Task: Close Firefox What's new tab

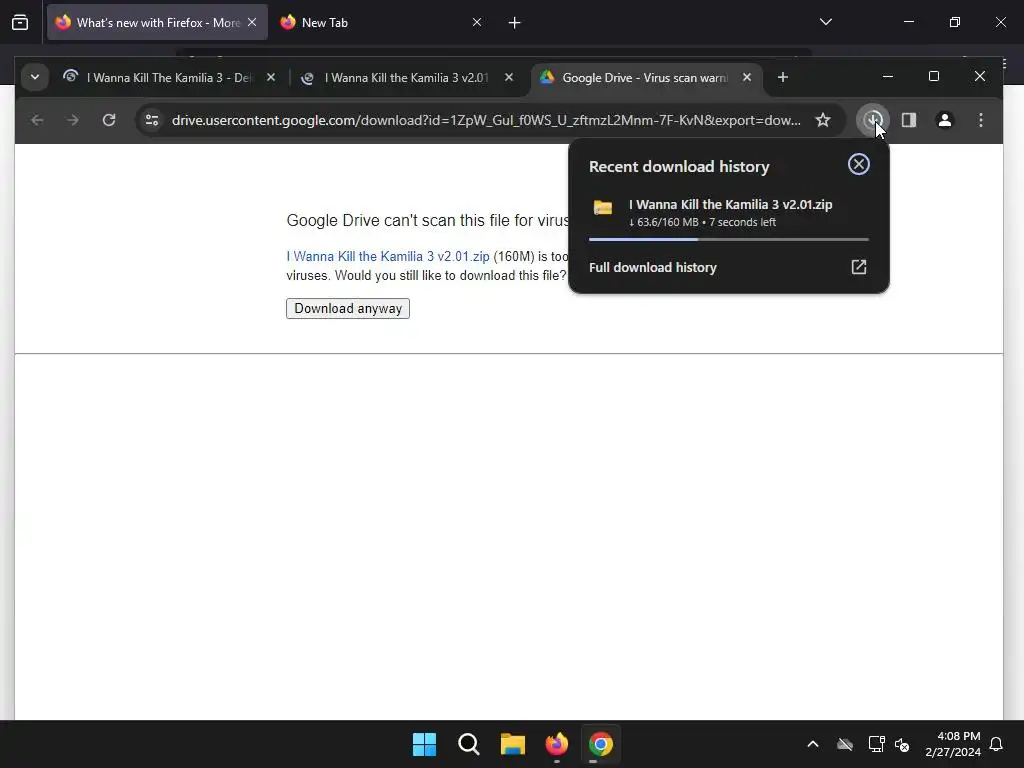Action: [x=252, y=22]
